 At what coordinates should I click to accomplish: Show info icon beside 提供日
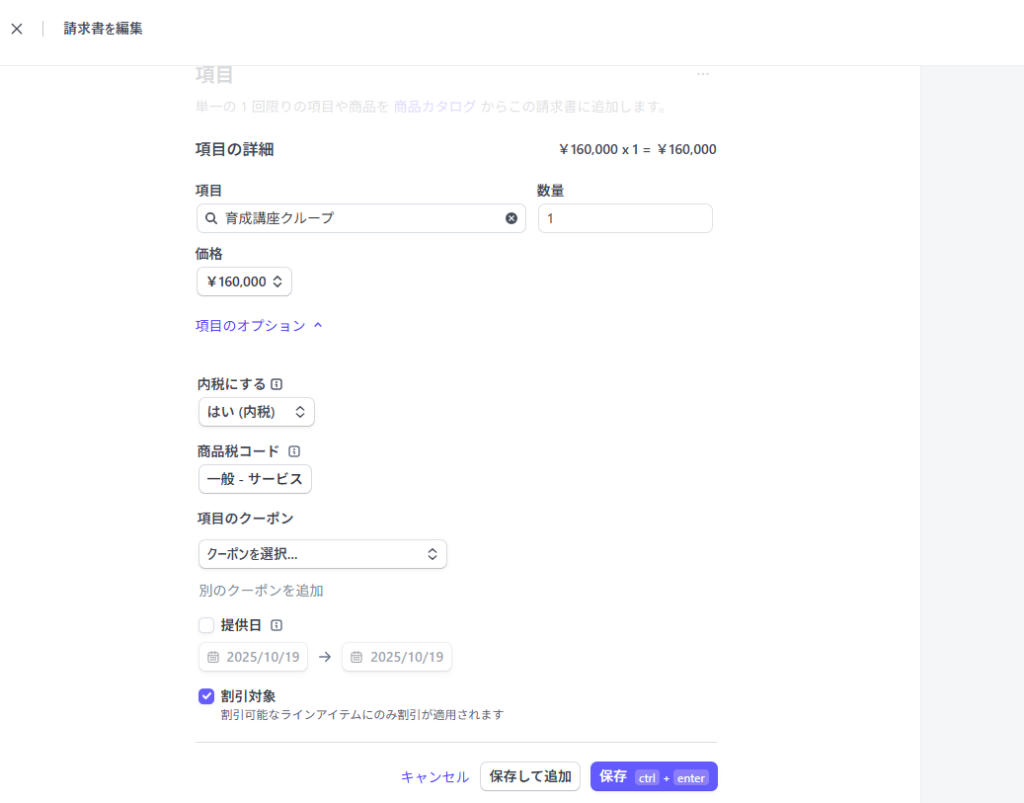(276, 626)
